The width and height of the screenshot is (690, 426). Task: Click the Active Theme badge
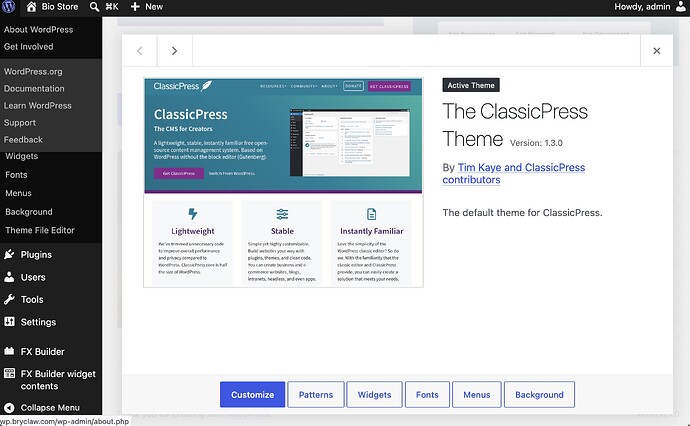471,85
